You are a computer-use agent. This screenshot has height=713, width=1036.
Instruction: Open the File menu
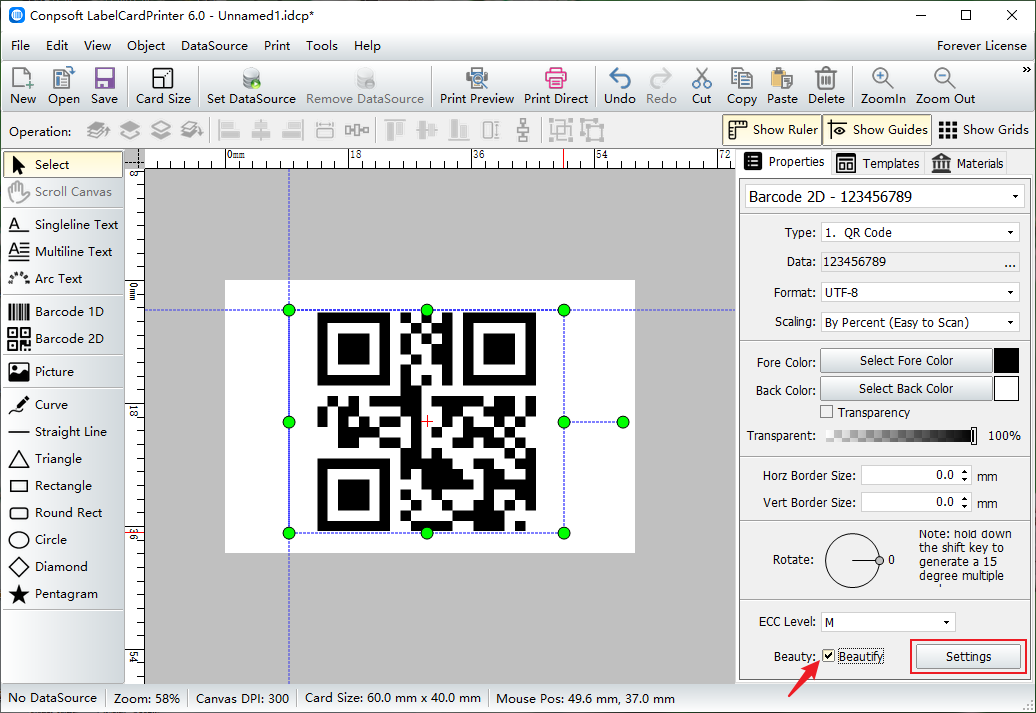tap(20, 46)
